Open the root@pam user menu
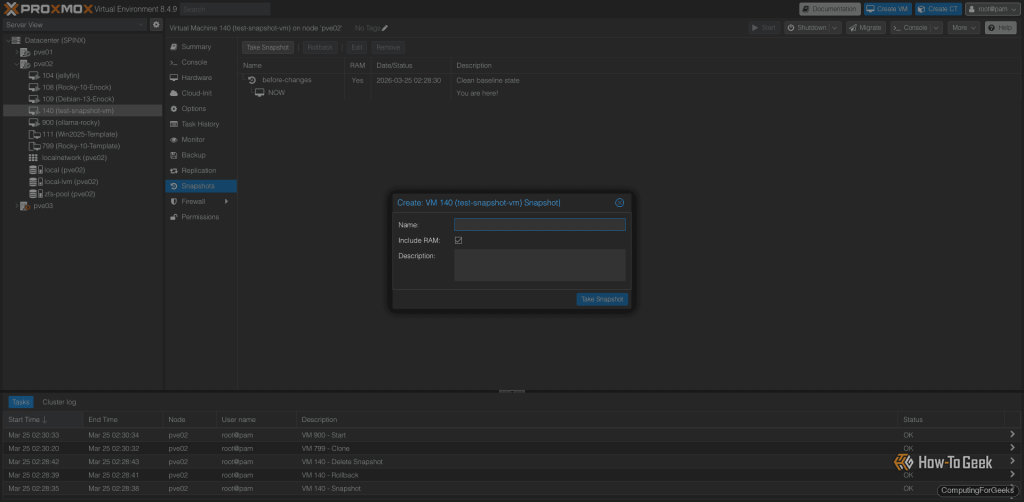This screenshot has width=1024, height=502. coord(992,9)
